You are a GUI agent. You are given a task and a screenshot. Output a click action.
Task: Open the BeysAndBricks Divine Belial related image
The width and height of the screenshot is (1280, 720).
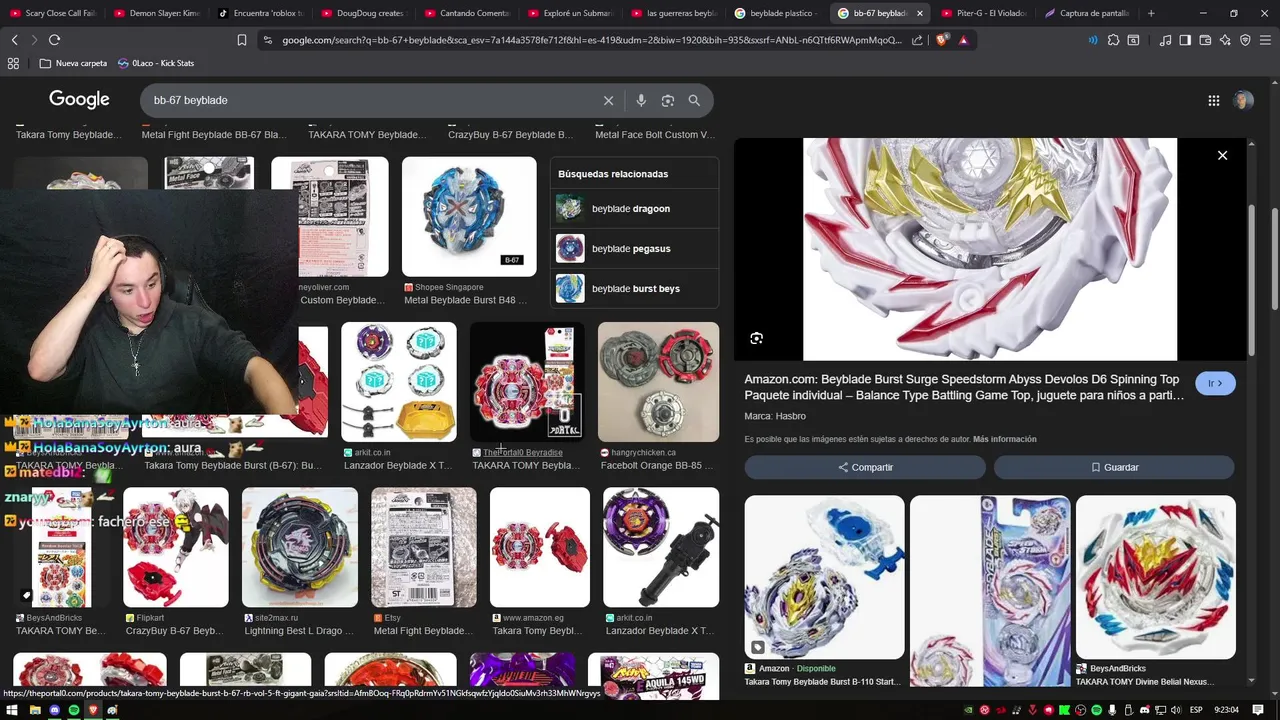tap(1156, 578)
